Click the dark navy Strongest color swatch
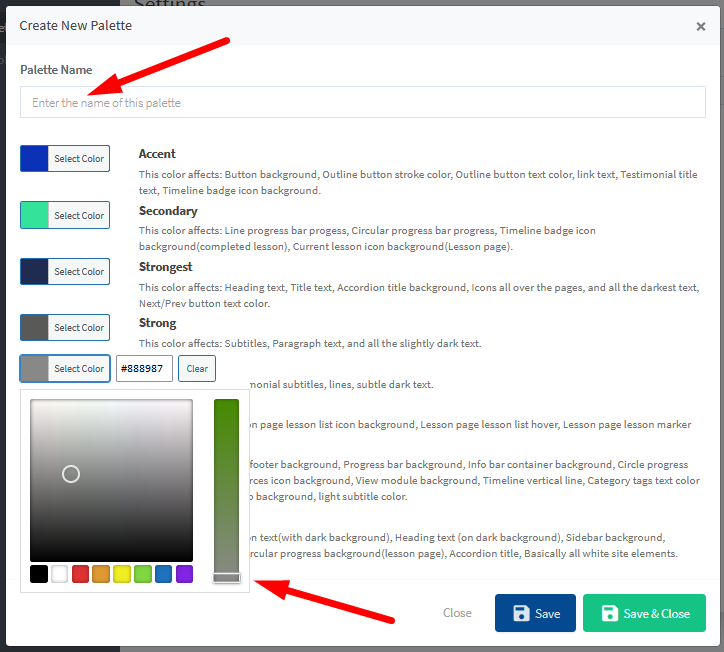Image resolution: width=724 pixels, height=652 pixels. (x=34, y=272)
